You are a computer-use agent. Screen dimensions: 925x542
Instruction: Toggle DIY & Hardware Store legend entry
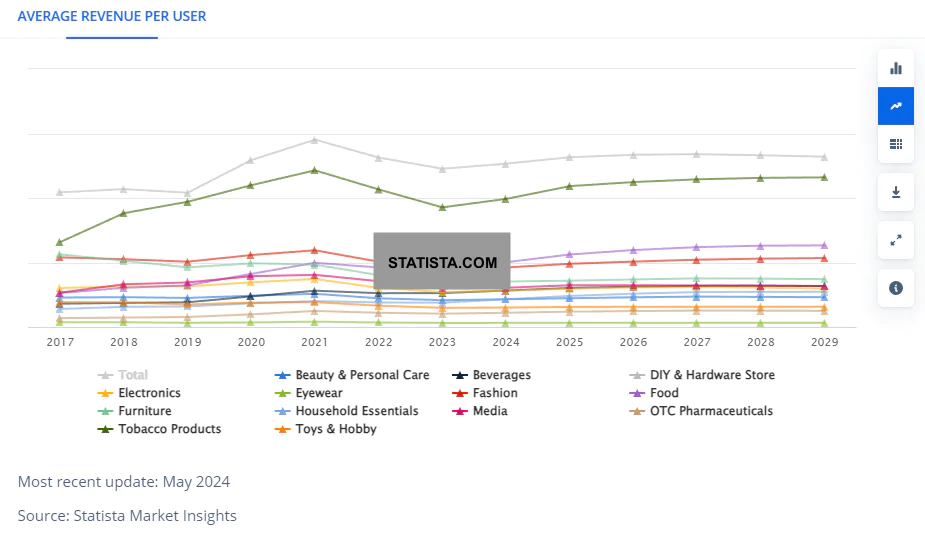[x=702, y=375]
